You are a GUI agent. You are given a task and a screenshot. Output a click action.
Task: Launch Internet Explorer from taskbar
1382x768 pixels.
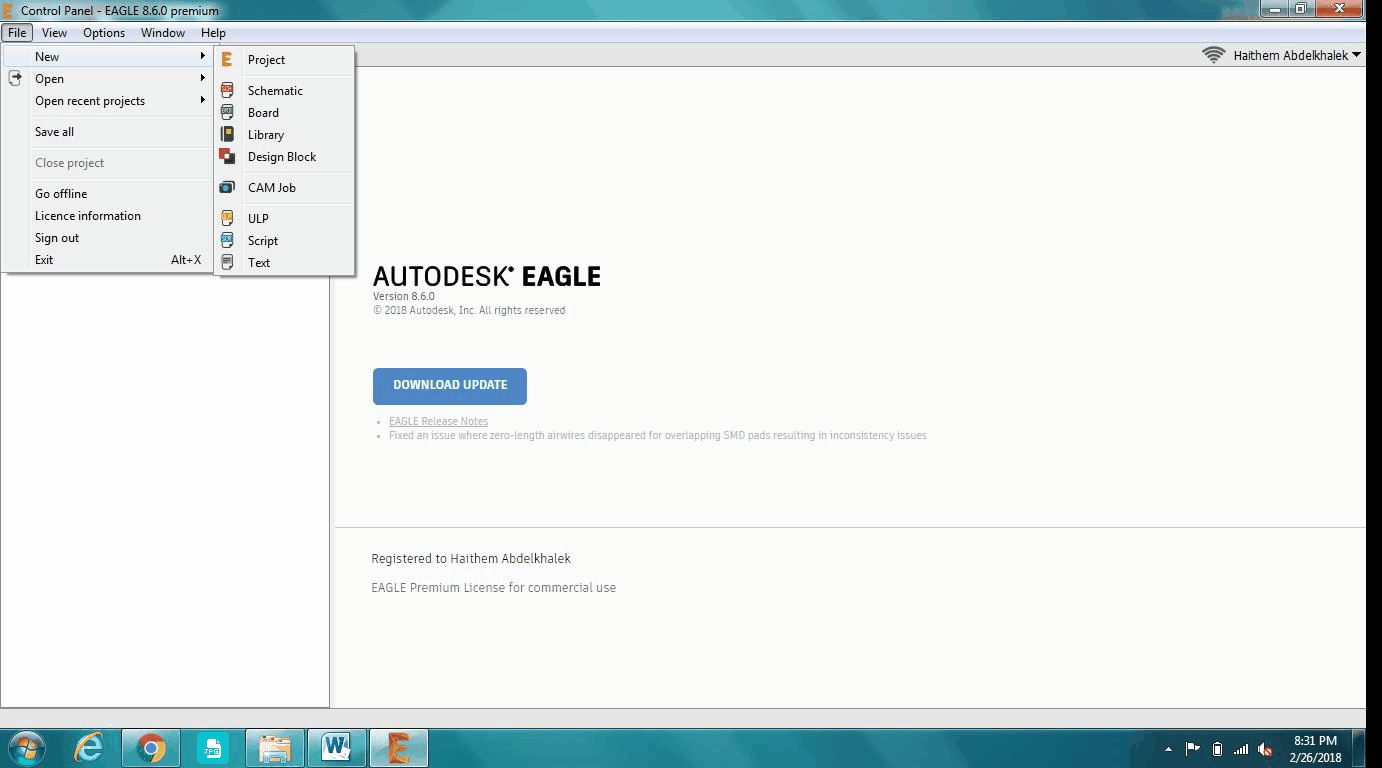(89, 748)
